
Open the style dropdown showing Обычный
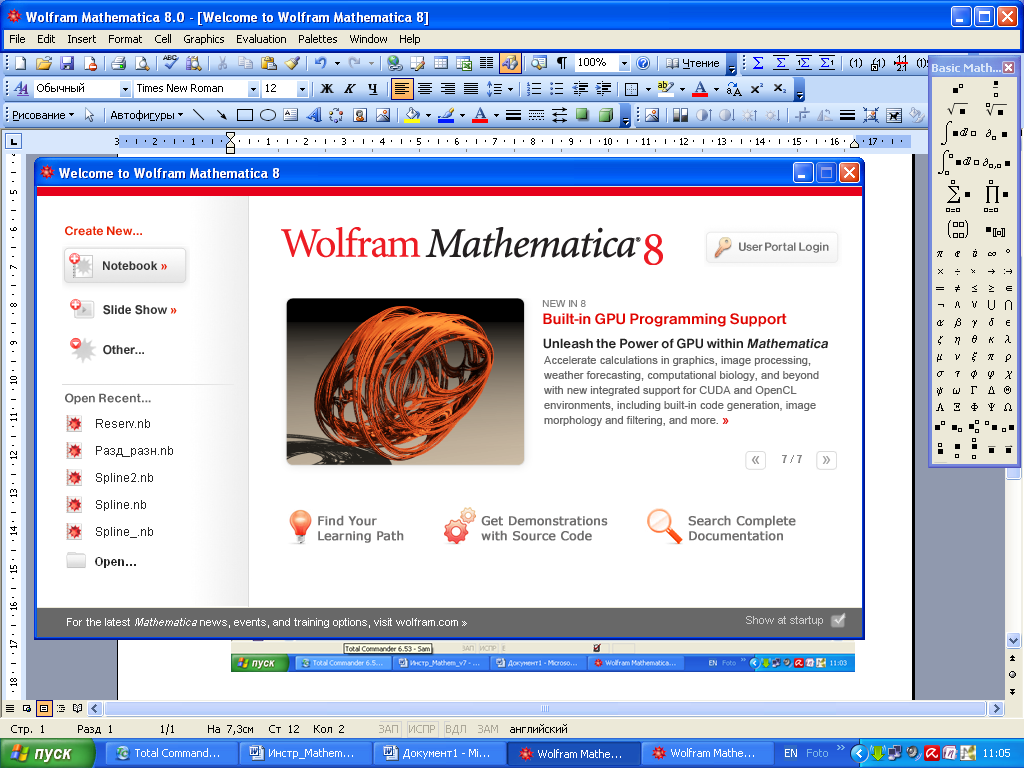[x=125, y=89]
